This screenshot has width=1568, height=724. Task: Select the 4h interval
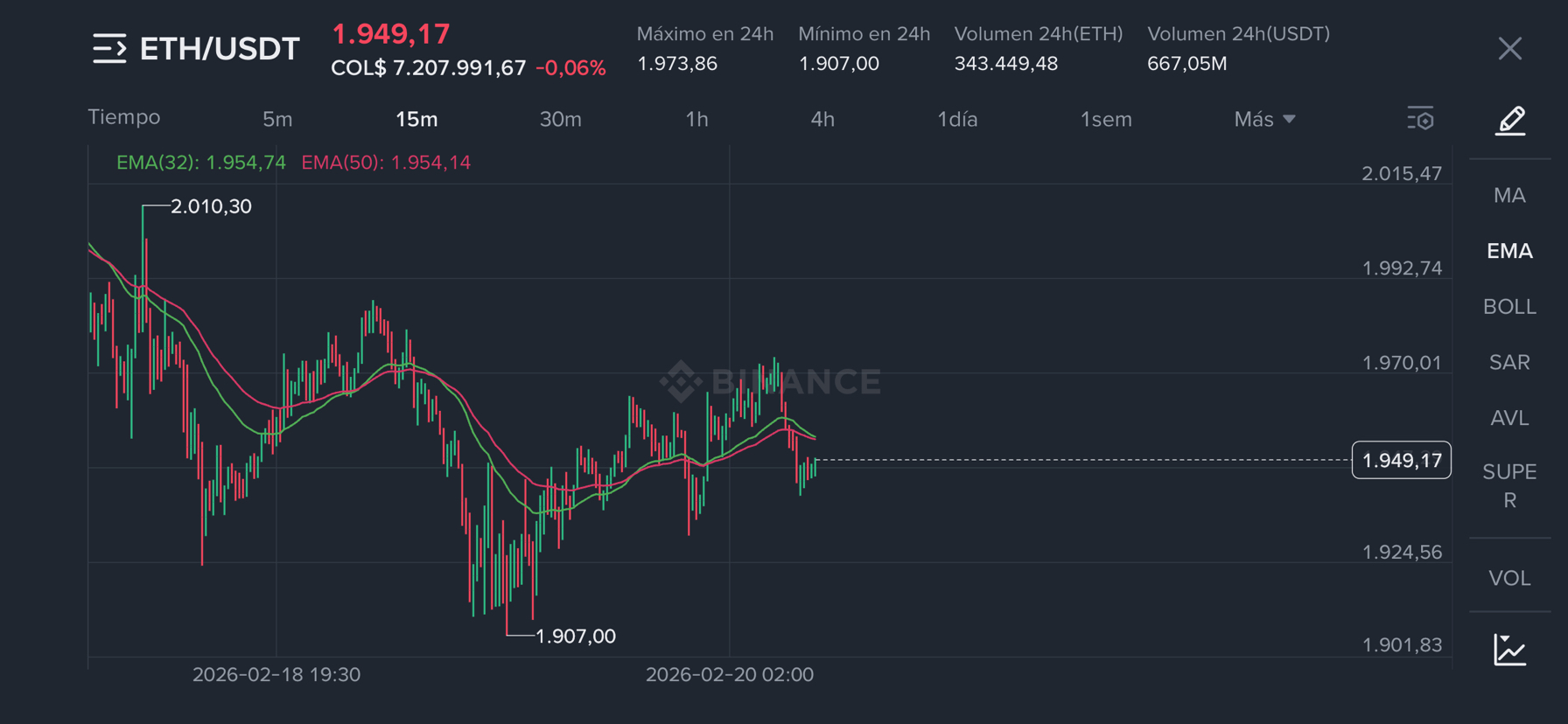(x=822, y=119)
